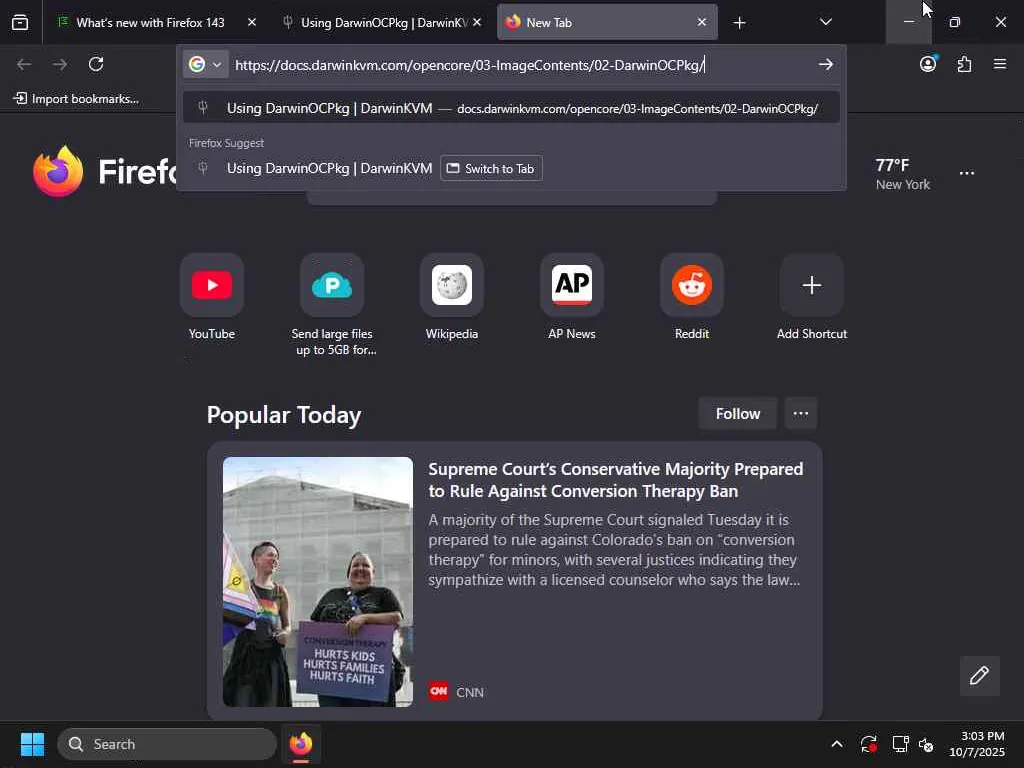Click the Firefox logo on new tab page
Viewport: 1024px width, 768px height.
coord(58,171)
